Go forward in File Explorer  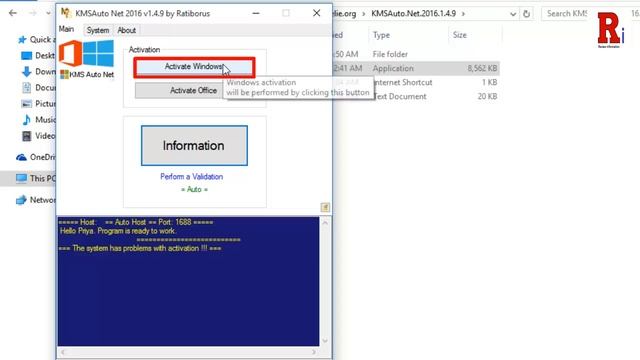pos(33,13)
